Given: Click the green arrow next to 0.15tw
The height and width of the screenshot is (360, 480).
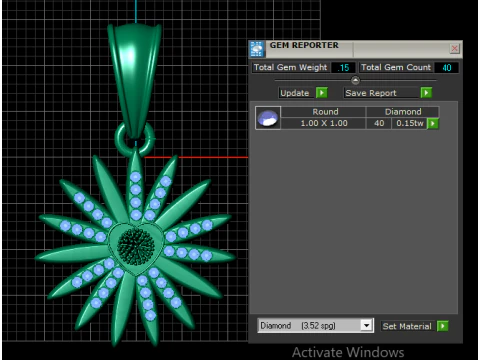Looking at the screenshot, I should (433, 123).
